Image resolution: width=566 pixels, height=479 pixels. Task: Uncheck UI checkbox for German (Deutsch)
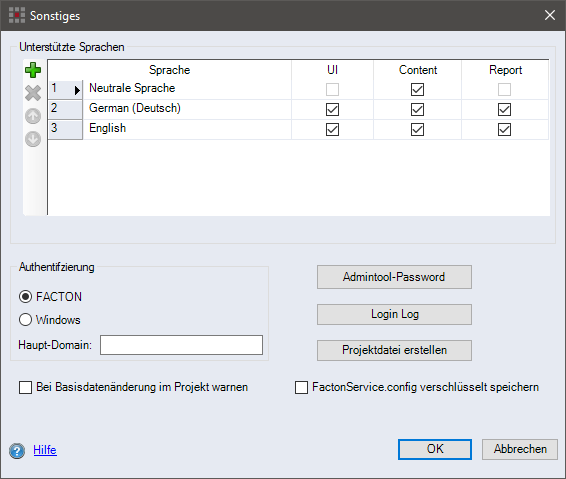(332, 109)
